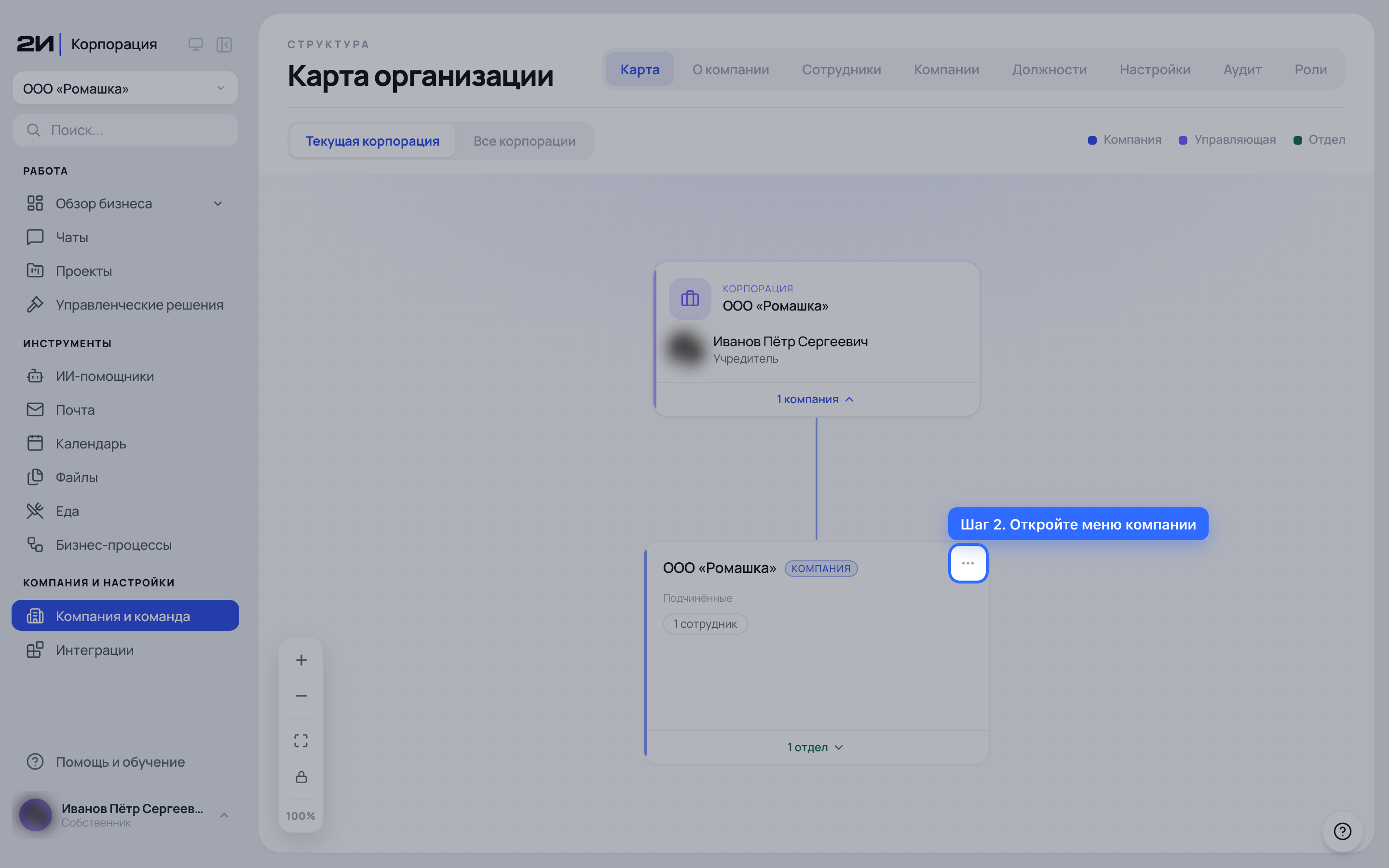Open the Роли tab
This screenshot has width=1389, height=868.
1310,69
